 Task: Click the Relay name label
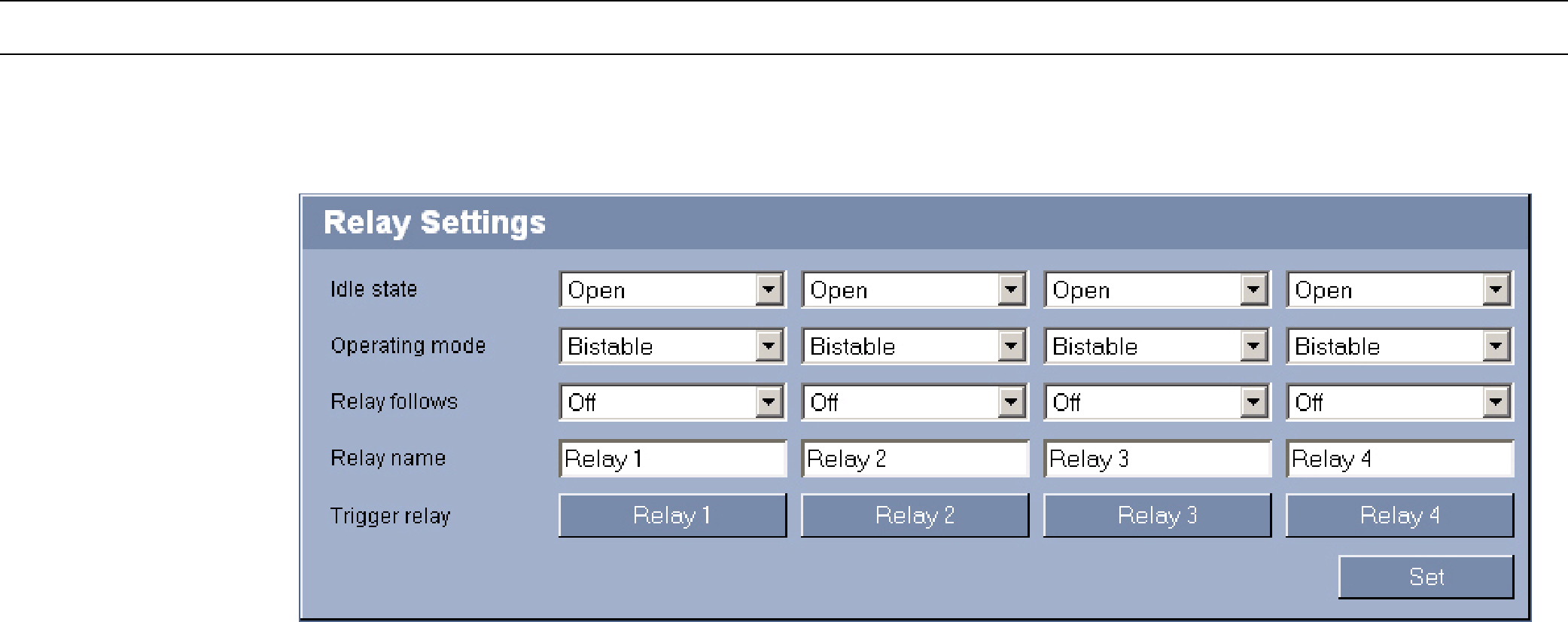point(388,458)
